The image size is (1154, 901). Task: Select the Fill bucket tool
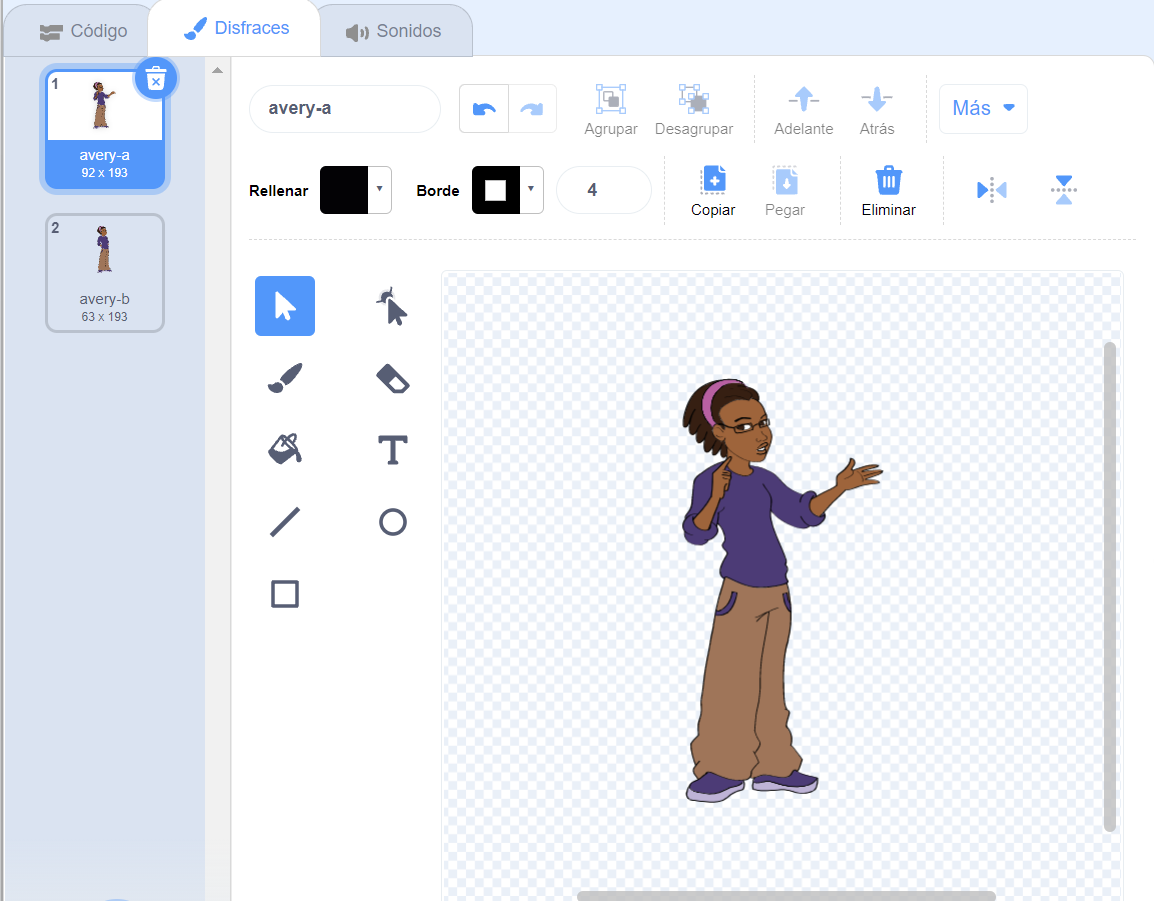(x=285, y=450)
